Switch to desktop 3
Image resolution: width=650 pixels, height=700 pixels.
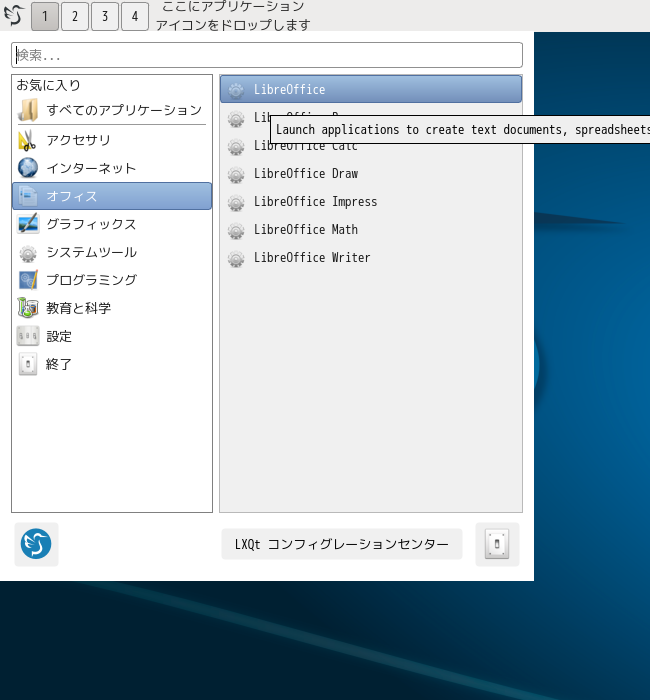[x=105, y=17]
